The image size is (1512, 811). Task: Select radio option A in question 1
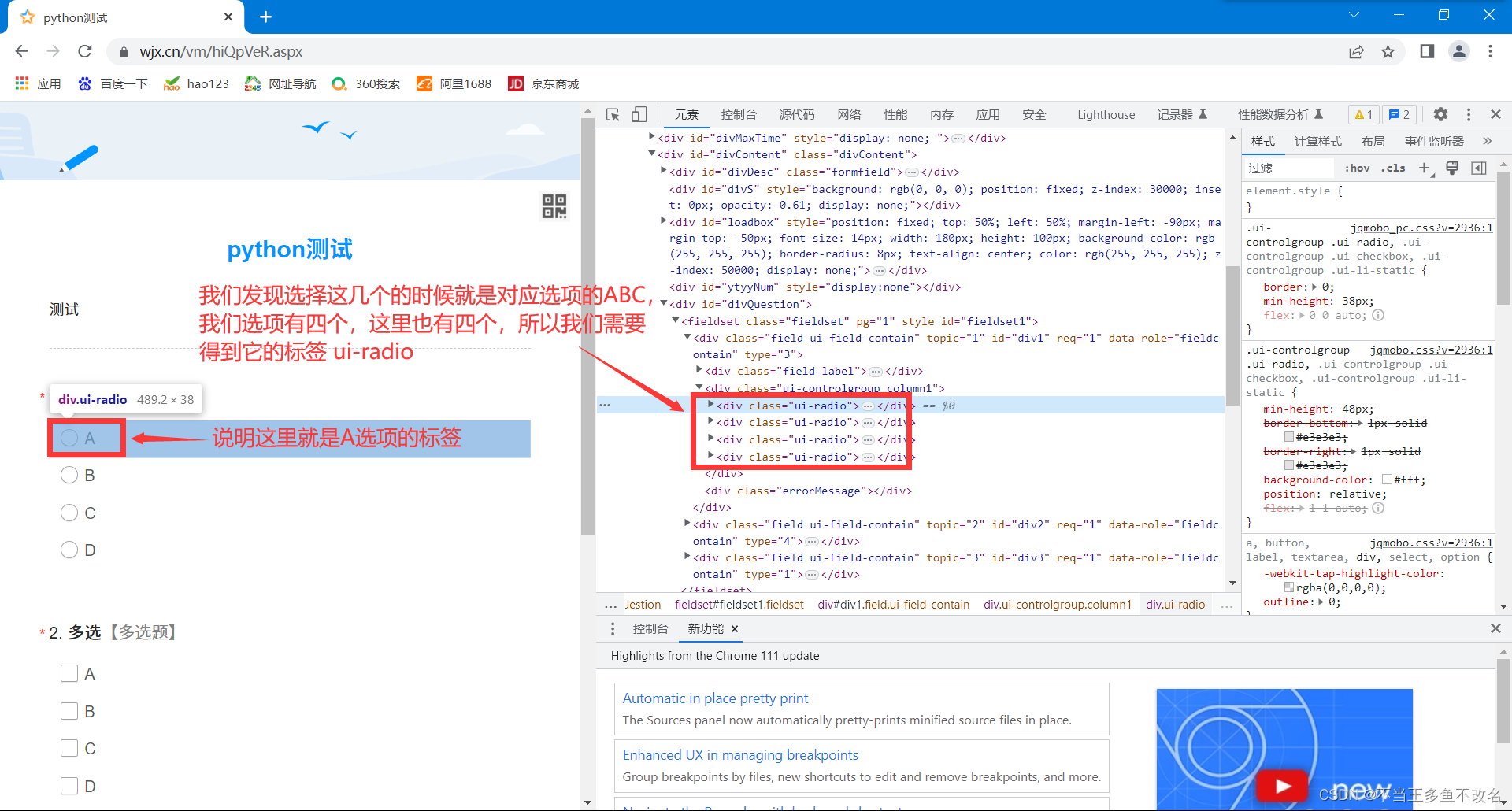coord(69,438)
